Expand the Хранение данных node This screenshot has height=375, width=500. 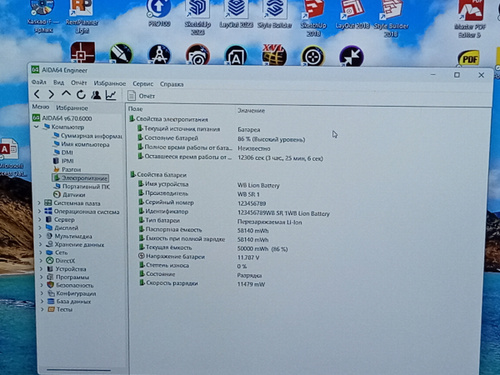pos(41,244)
